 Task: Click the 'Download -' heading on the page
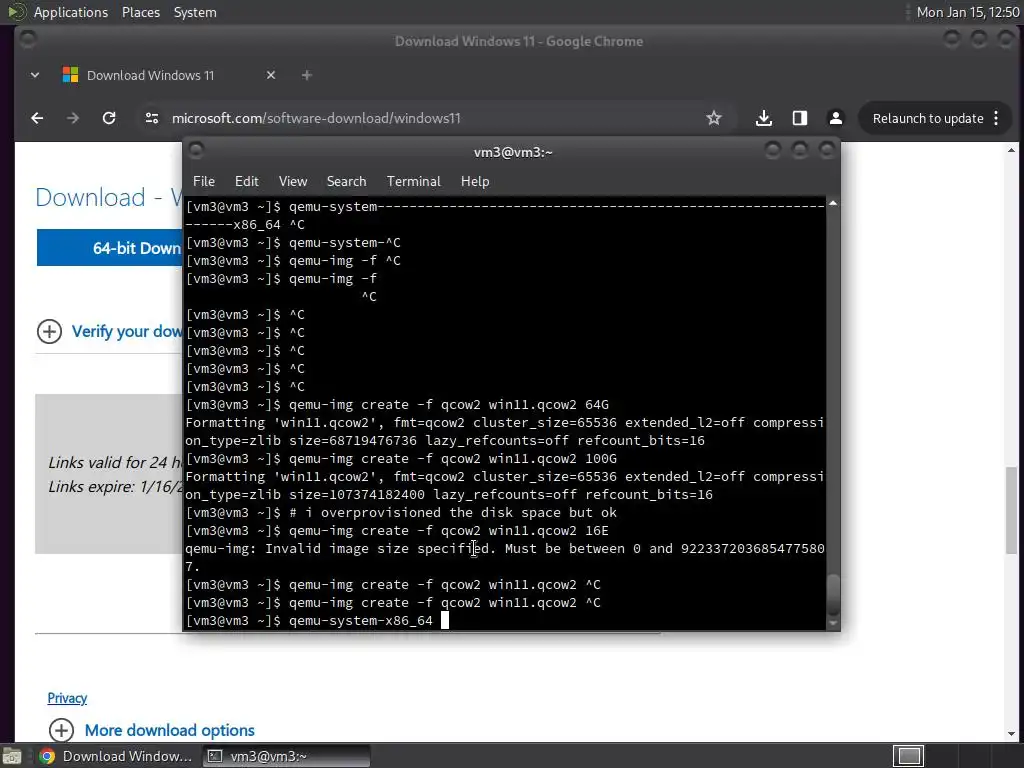coord(98,197)
